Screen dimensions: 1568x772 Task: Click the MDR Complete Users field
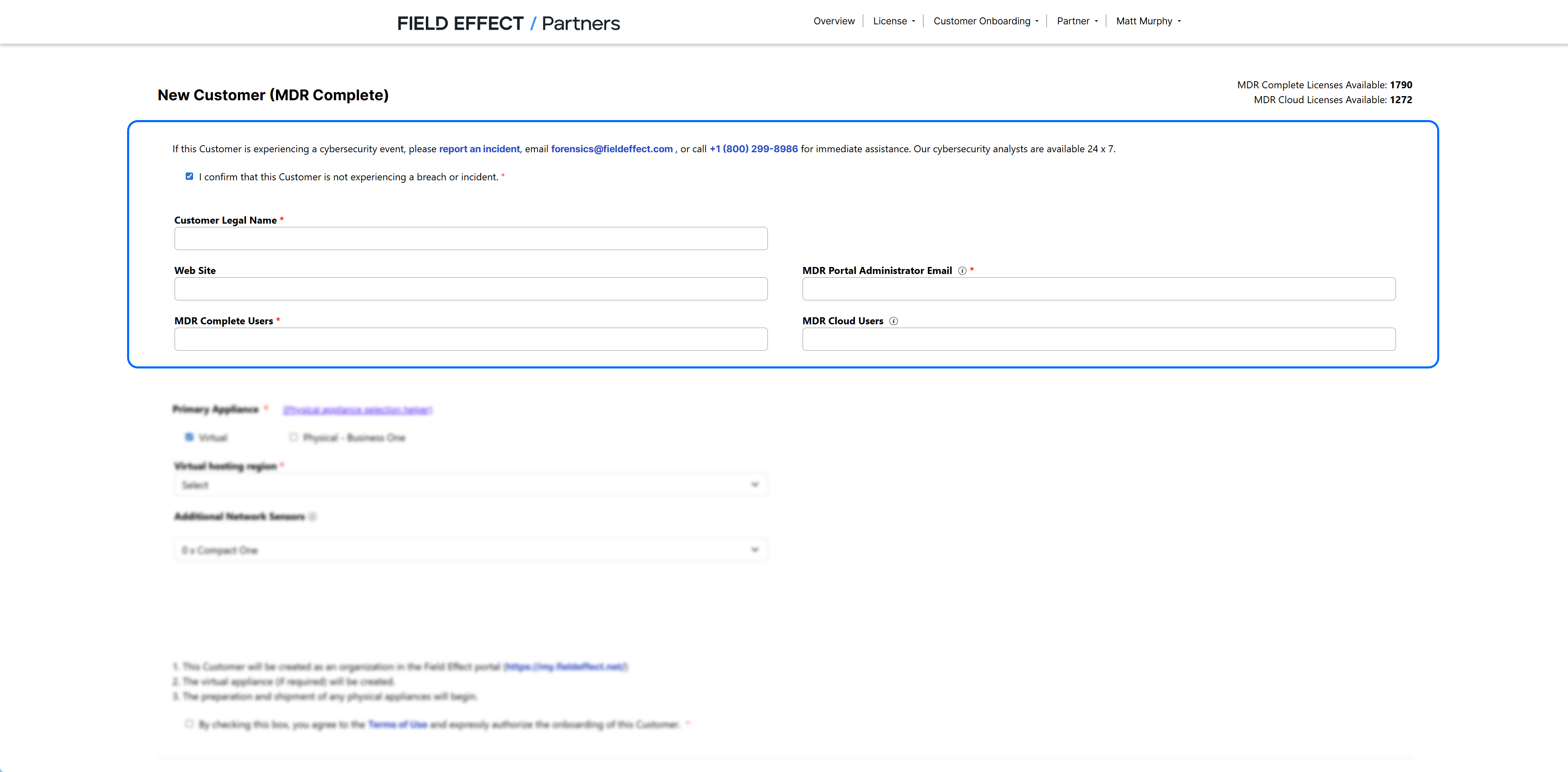[x=470, y=339]
